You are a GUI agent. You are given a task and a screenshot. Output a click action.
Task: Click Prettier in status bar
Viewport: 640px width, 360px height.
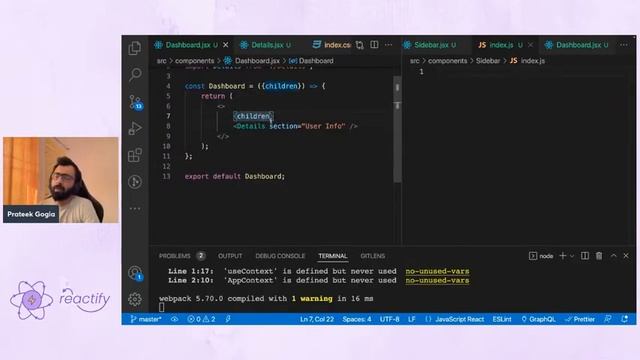[580, 319]
